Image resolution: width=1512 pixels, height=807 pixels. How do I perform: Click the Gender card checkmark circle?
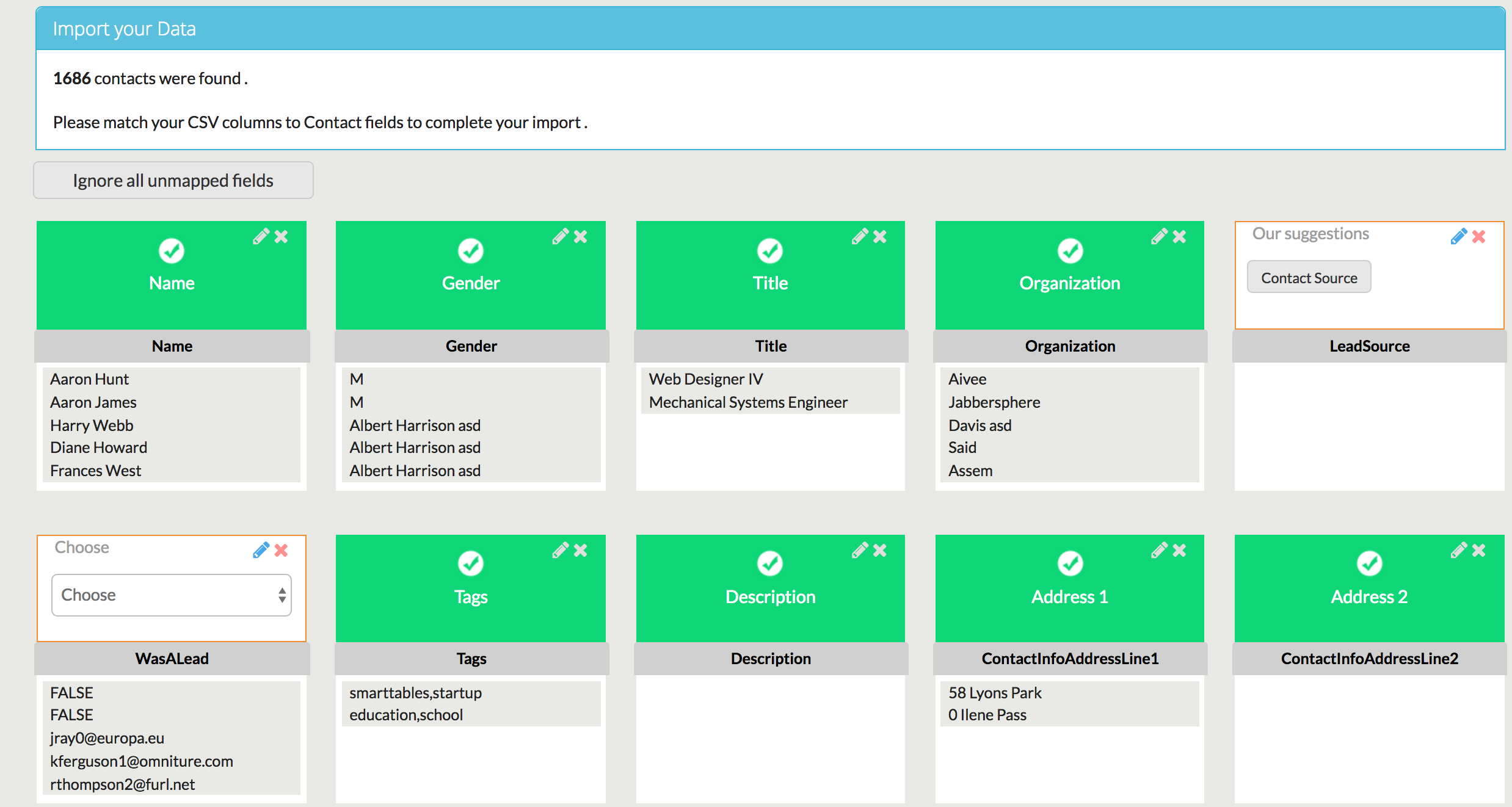click(471, 251)
